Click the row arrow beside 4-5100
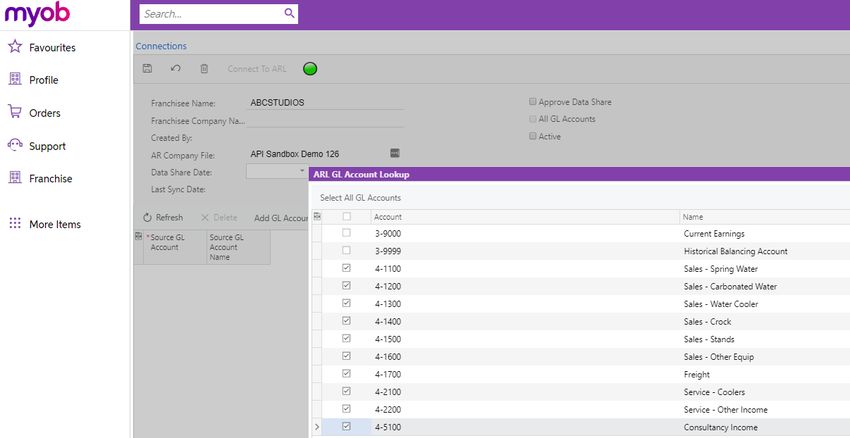 [317, 427]
